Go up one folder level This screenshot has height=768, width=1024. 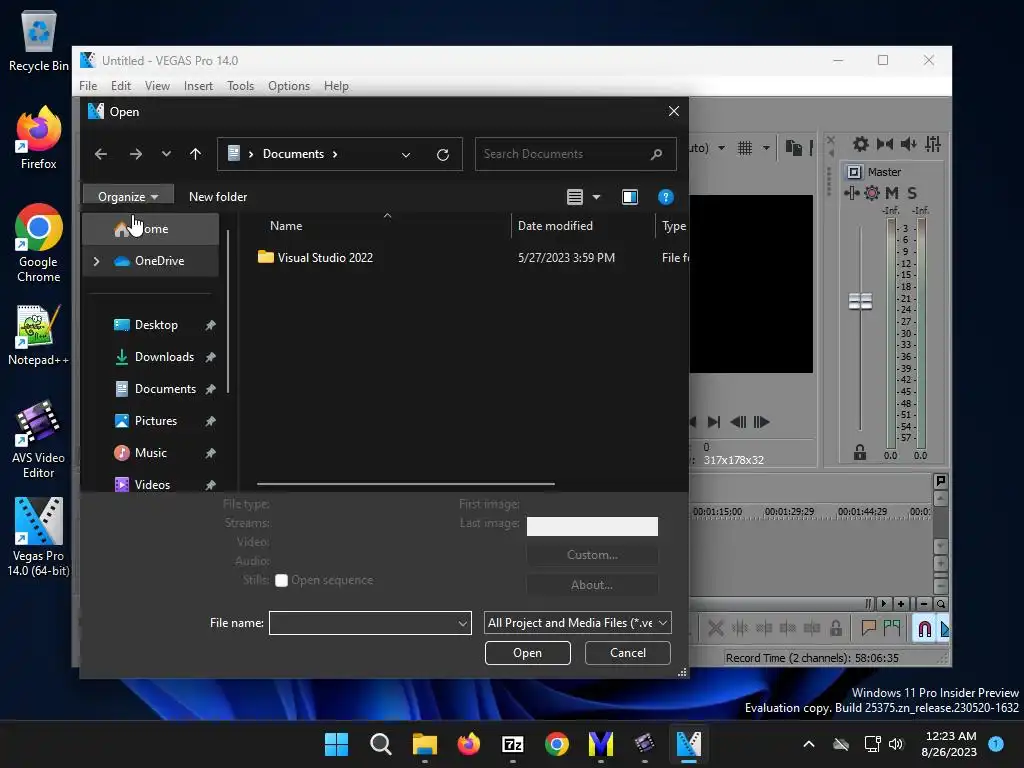tap(195, 154)
